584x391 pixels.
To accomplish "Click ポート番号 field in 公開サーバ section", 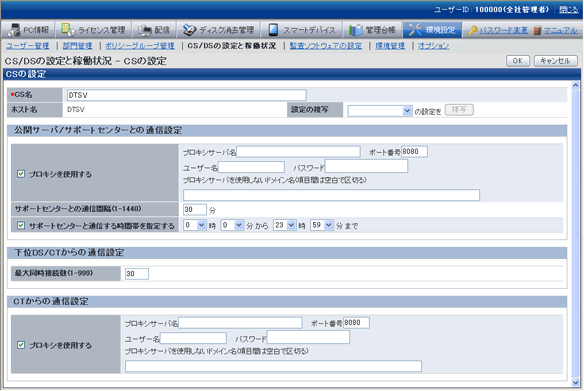I will [414, 152].
